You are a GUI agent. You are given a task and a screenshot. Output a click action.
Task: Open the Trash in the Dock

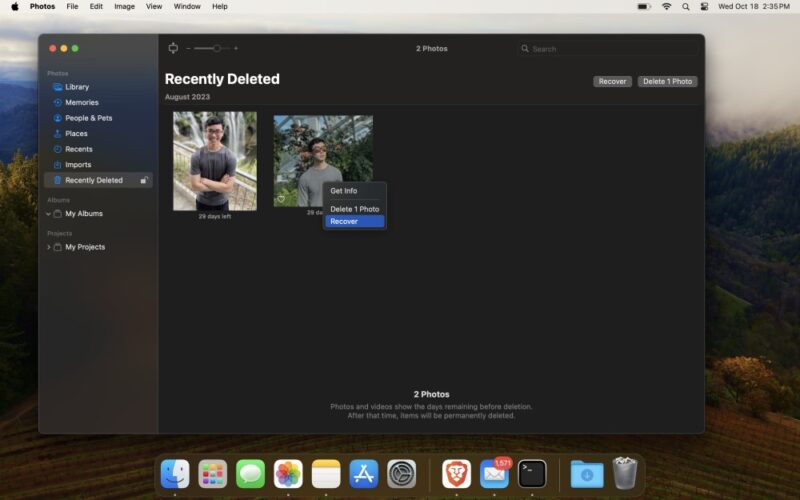[624, 473]
